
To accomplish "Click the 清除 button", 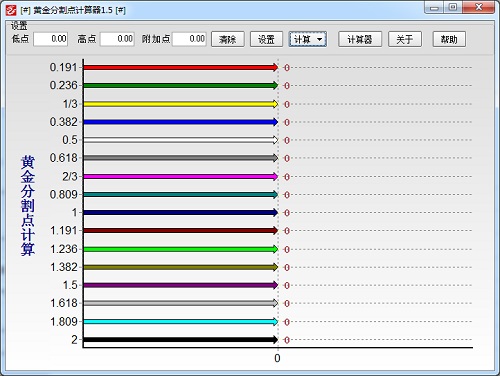I will pos(228,39).
